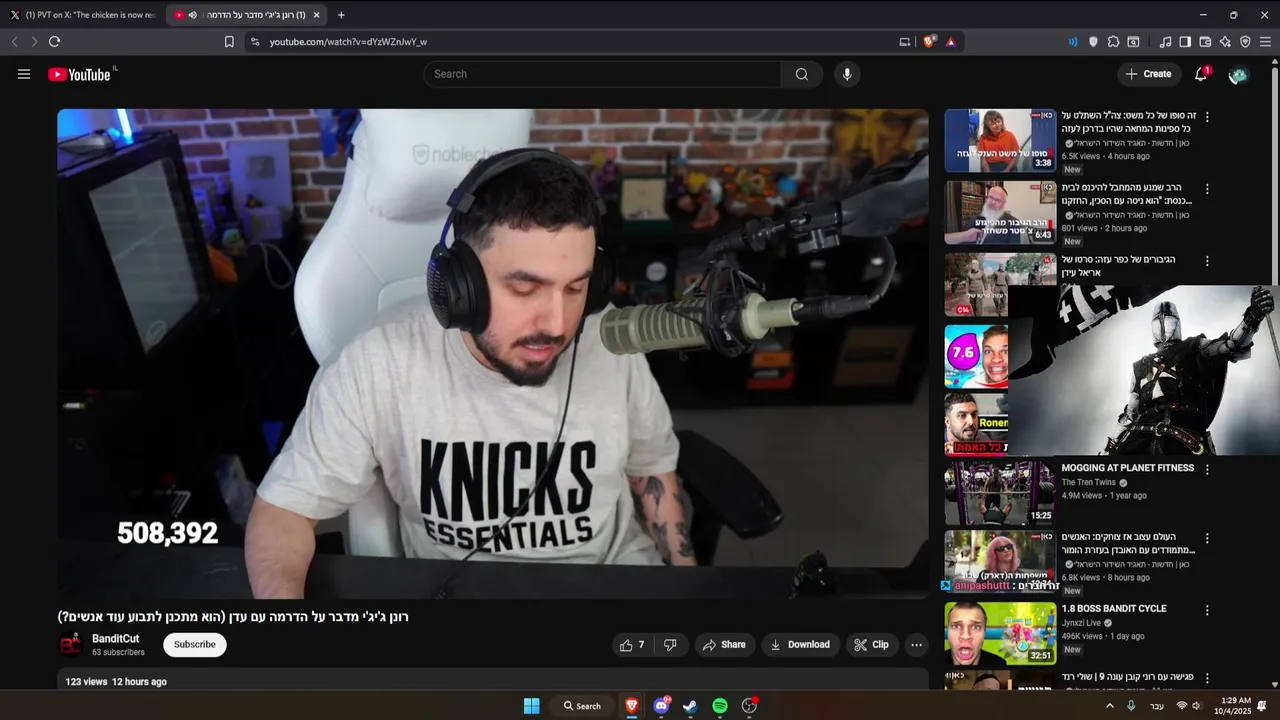
Task: Open the YouTube guide hamburger menu
Action: pyautogui.click(x=24, y=74)
